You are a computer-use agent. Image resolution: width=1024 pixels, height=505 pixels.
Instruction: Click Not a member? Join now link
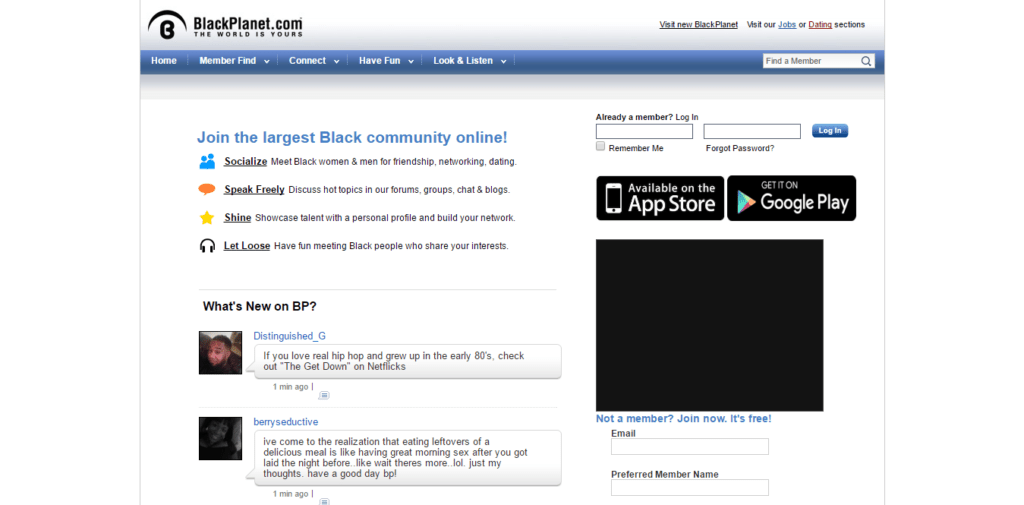point(684,419)
